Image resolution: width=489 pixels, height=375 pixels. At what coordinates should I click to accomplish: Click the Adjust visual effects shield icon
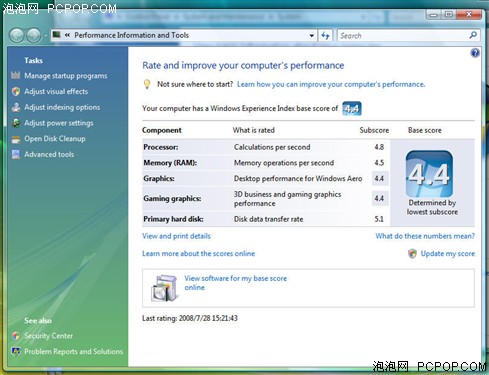click(16, 91)
